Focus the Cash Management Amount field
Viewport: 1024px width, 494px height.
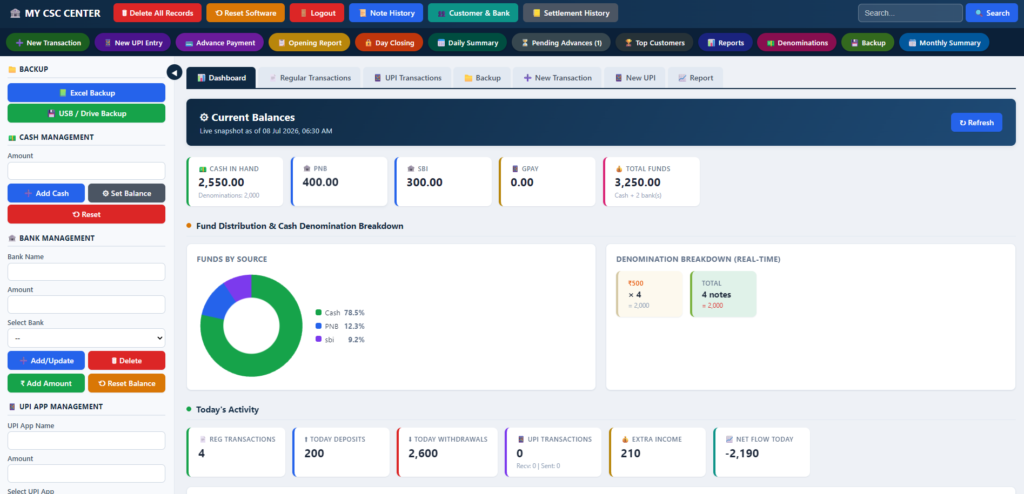(86, 171)
